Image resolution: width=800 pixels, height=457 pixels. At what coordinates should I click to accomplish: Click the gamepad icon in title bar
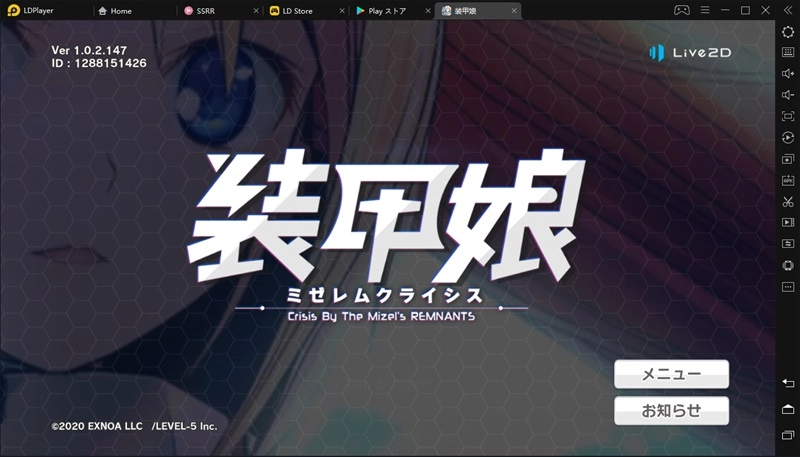(682, 10)
